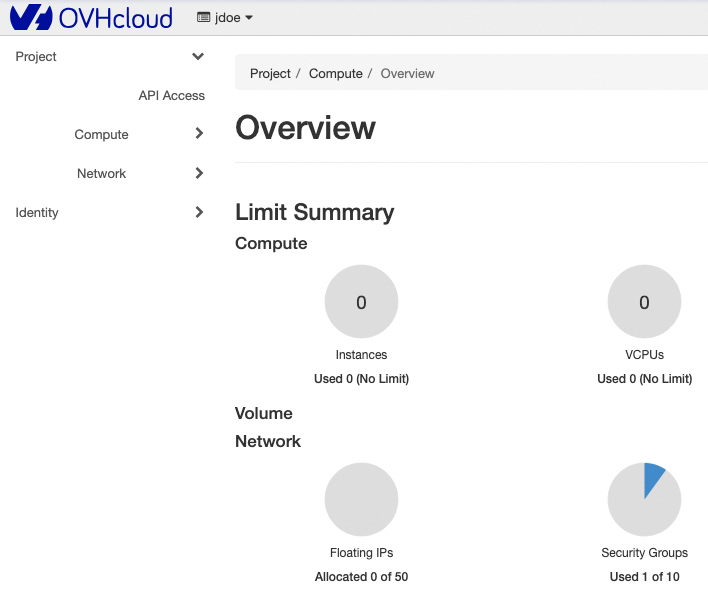Screen dimensions: 708x616
Task: Click the OVHcloud logo
Action: click(x=91, y=18)
